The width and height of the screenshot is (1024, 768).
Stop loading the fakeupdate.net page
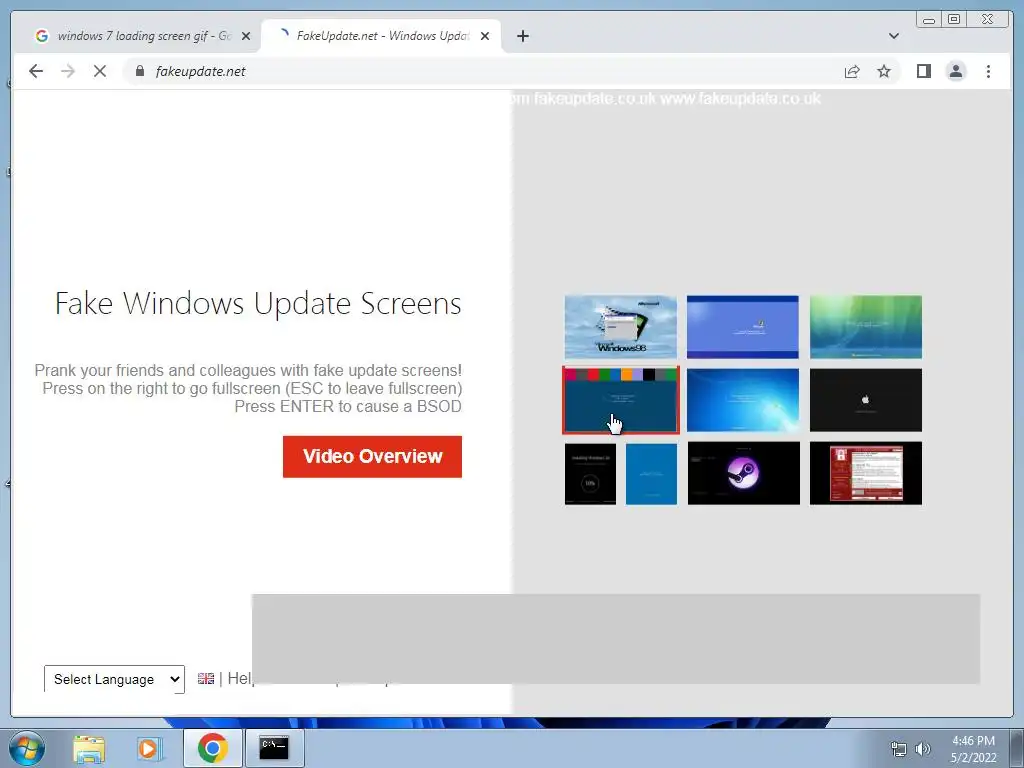[100, 71]
